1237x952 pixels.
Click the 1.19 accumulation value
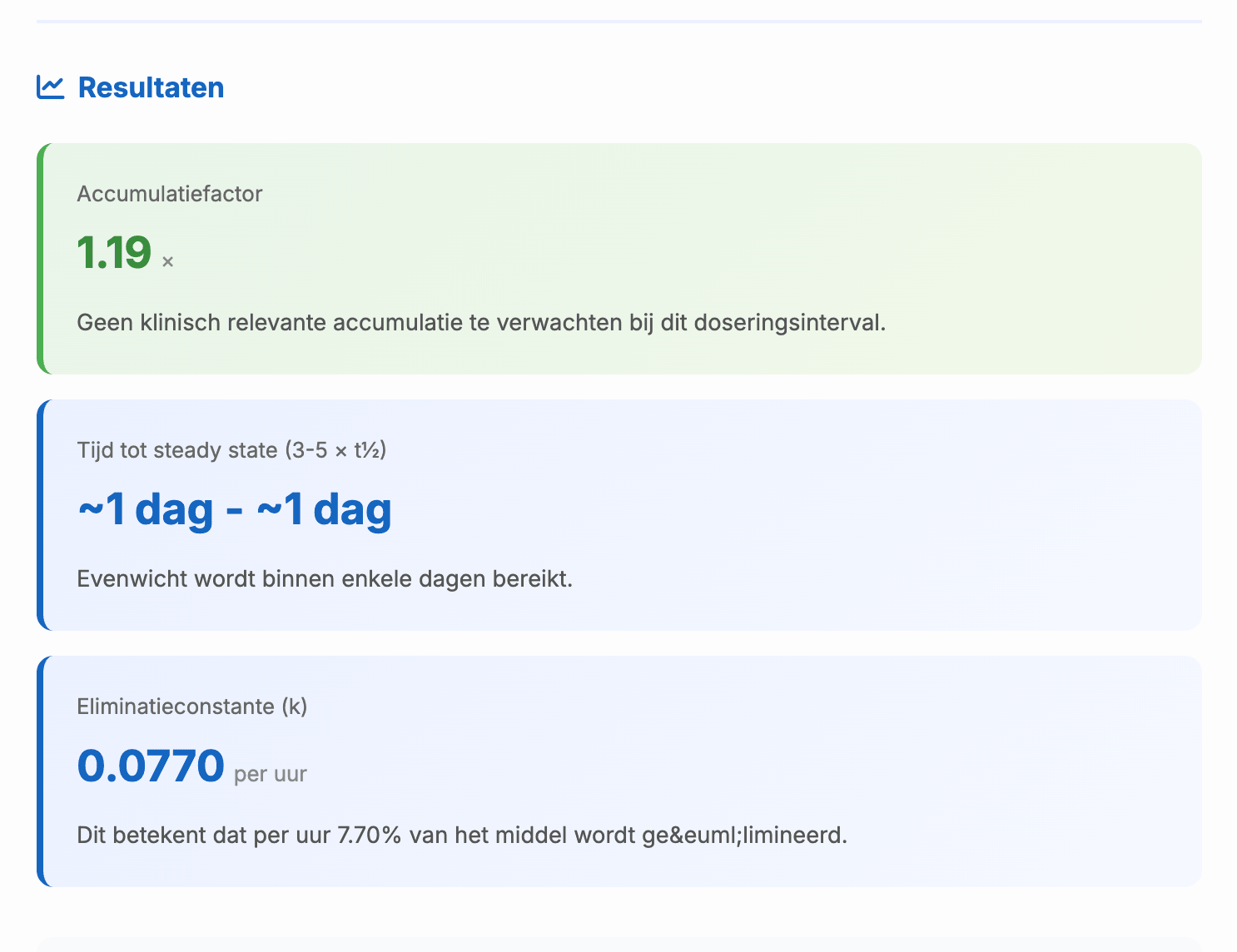(114, 253)
